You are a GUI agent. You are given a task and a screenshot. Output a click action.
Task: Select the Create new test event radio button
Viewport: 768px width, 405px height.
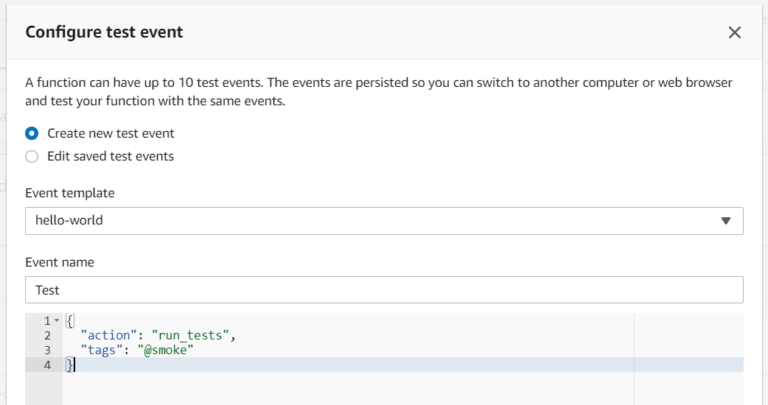[32, 133]
